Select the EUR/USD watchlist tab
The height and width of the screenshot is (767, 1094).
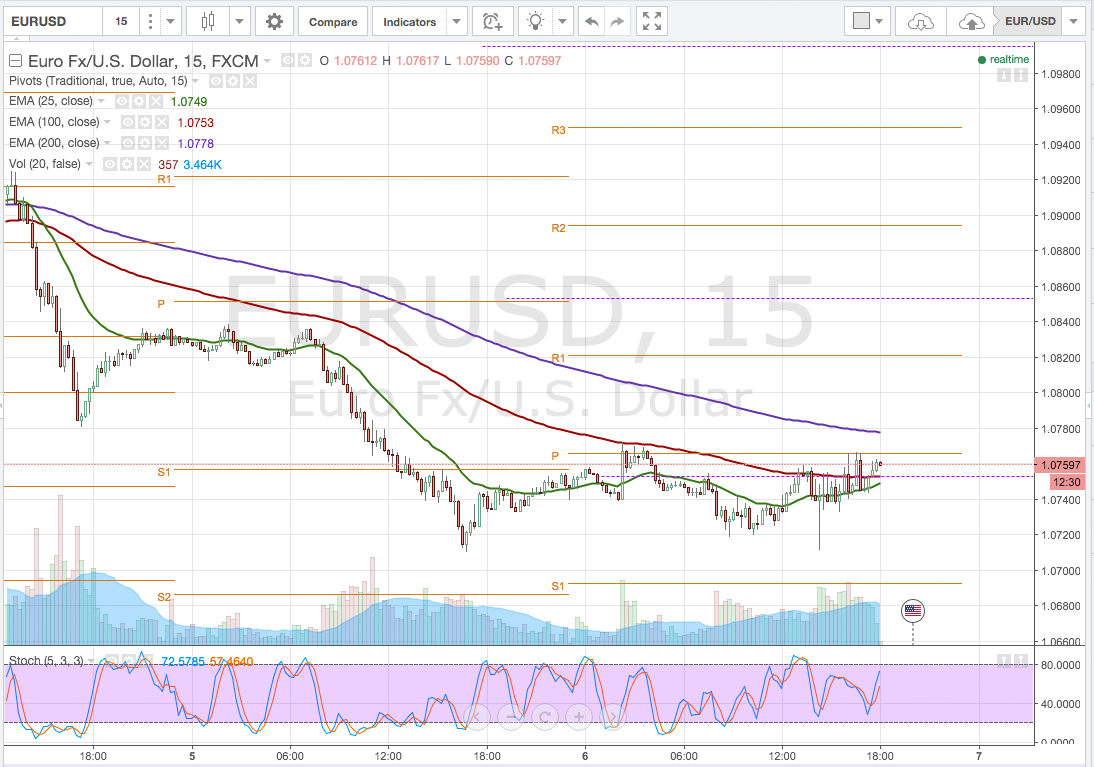point(1030,20)
